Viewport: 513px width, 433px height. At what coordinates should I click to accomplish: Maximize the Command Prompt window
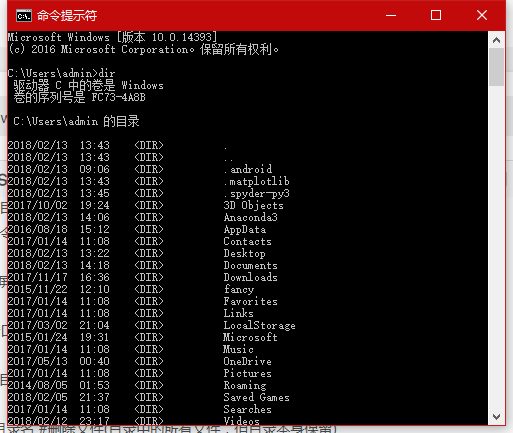(436, 15)
